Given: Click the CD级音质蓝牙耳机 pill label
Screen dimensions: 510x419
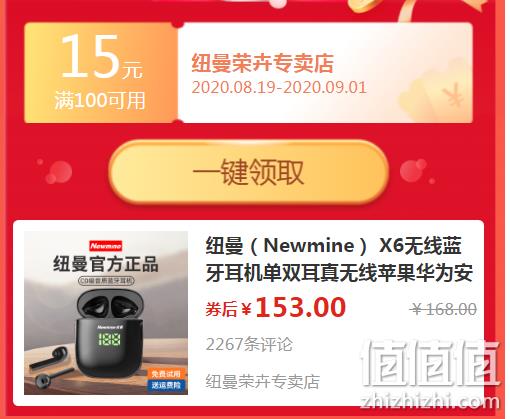Looking at the screenshot, I should tap(106, 281).
